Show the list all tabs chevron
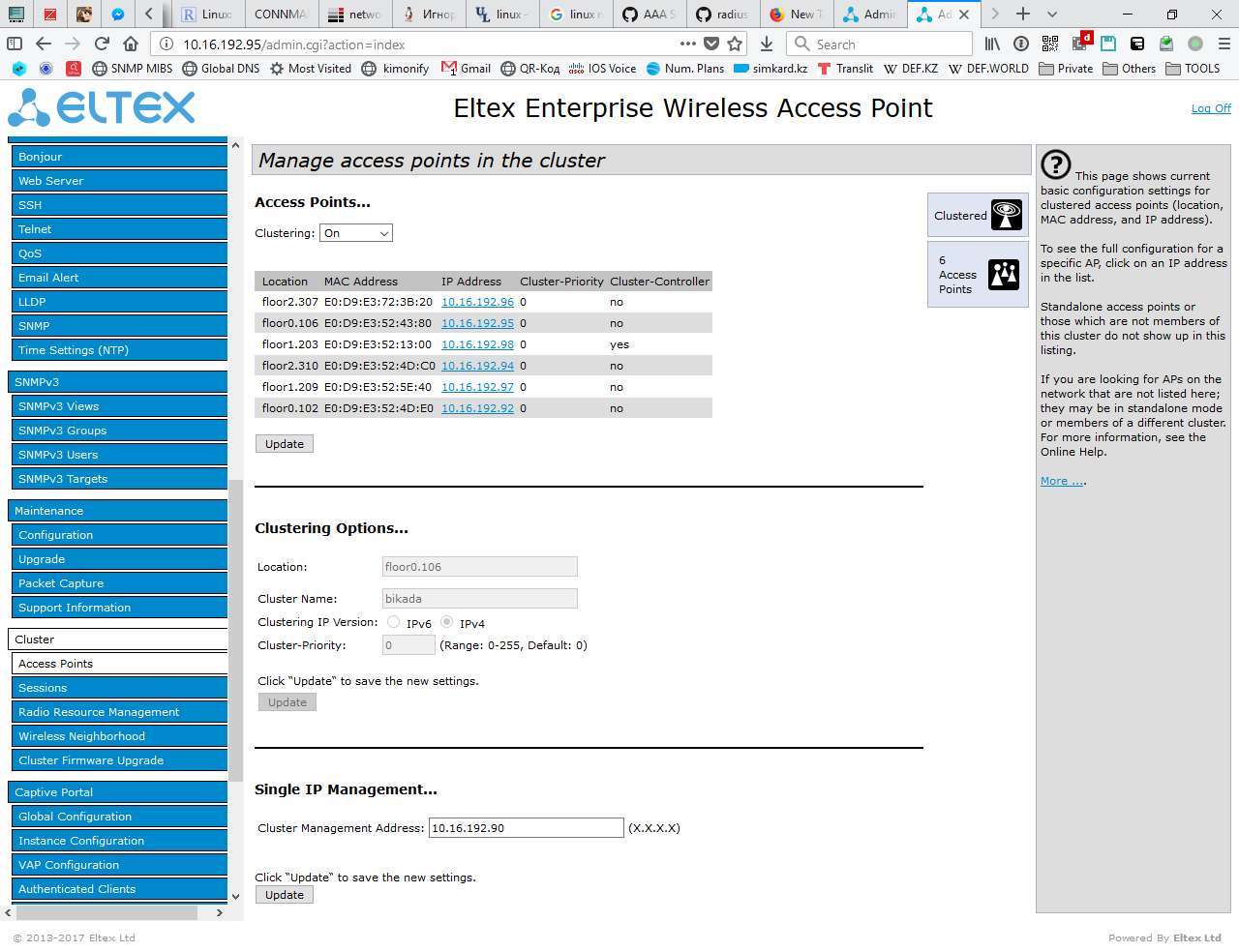This screenshot has height=952, width=1239. 1052,15
